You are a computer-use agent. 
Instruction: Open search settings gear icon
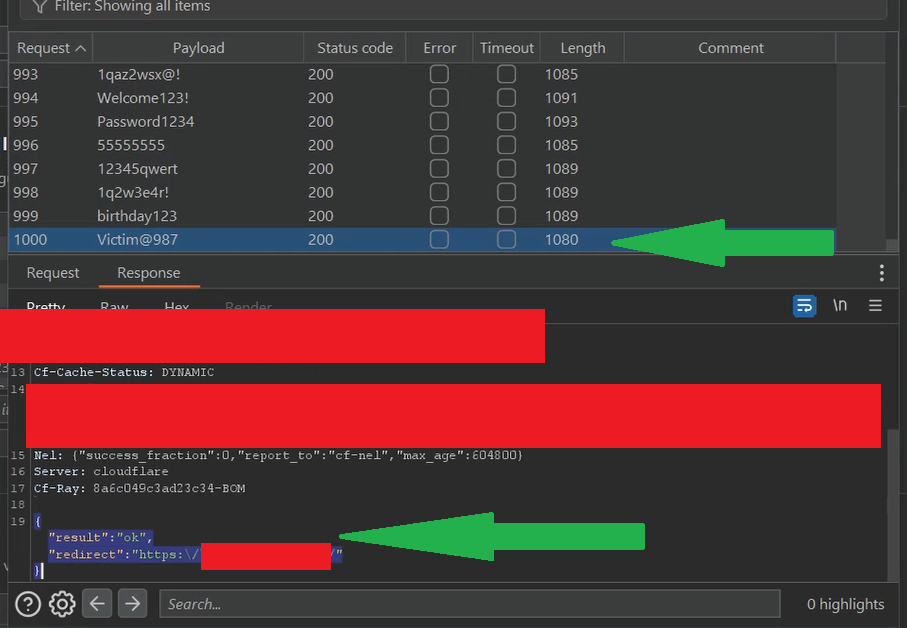click(62, 604)
